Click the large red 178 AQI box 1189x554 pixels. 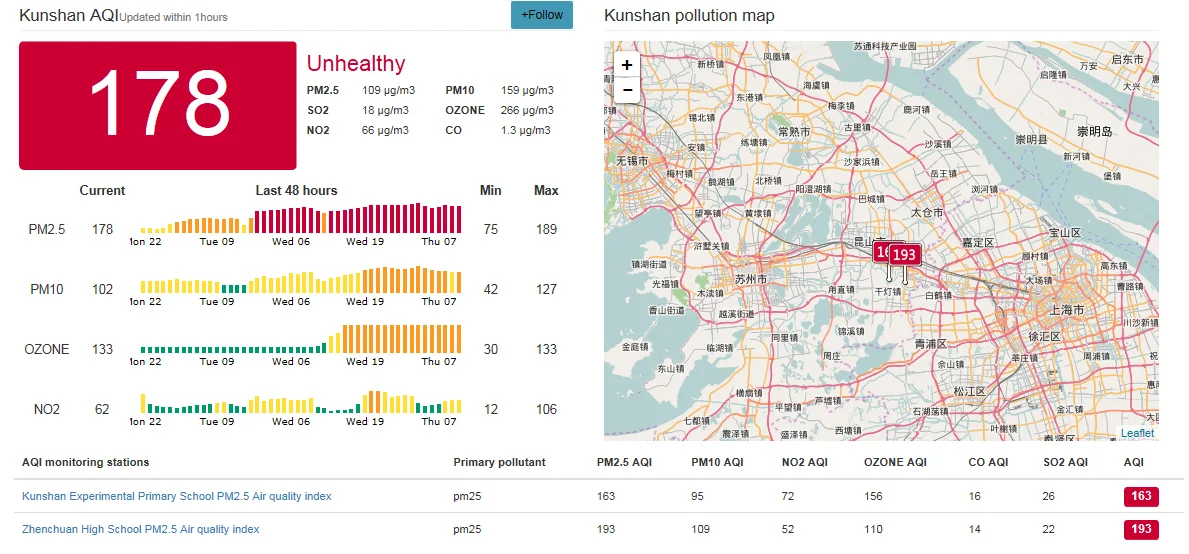tap(158, 105)
